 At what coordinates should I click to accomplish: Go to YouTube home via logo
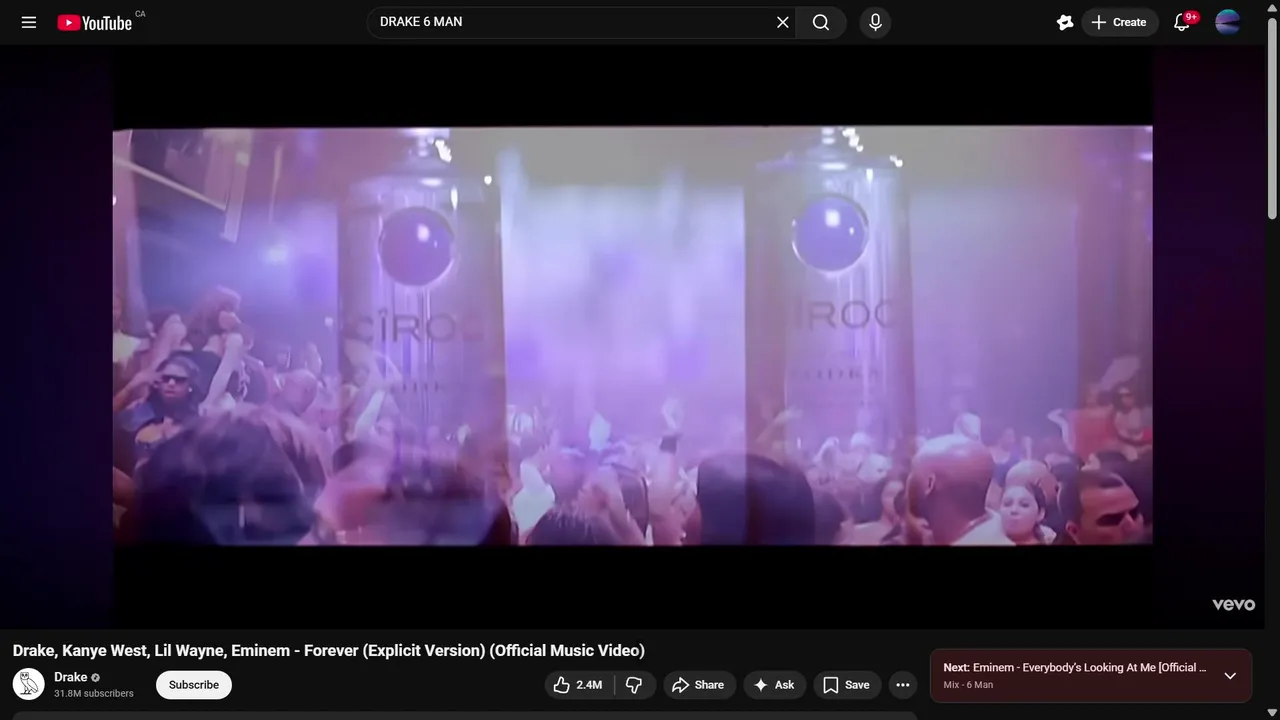pos(94,22)
